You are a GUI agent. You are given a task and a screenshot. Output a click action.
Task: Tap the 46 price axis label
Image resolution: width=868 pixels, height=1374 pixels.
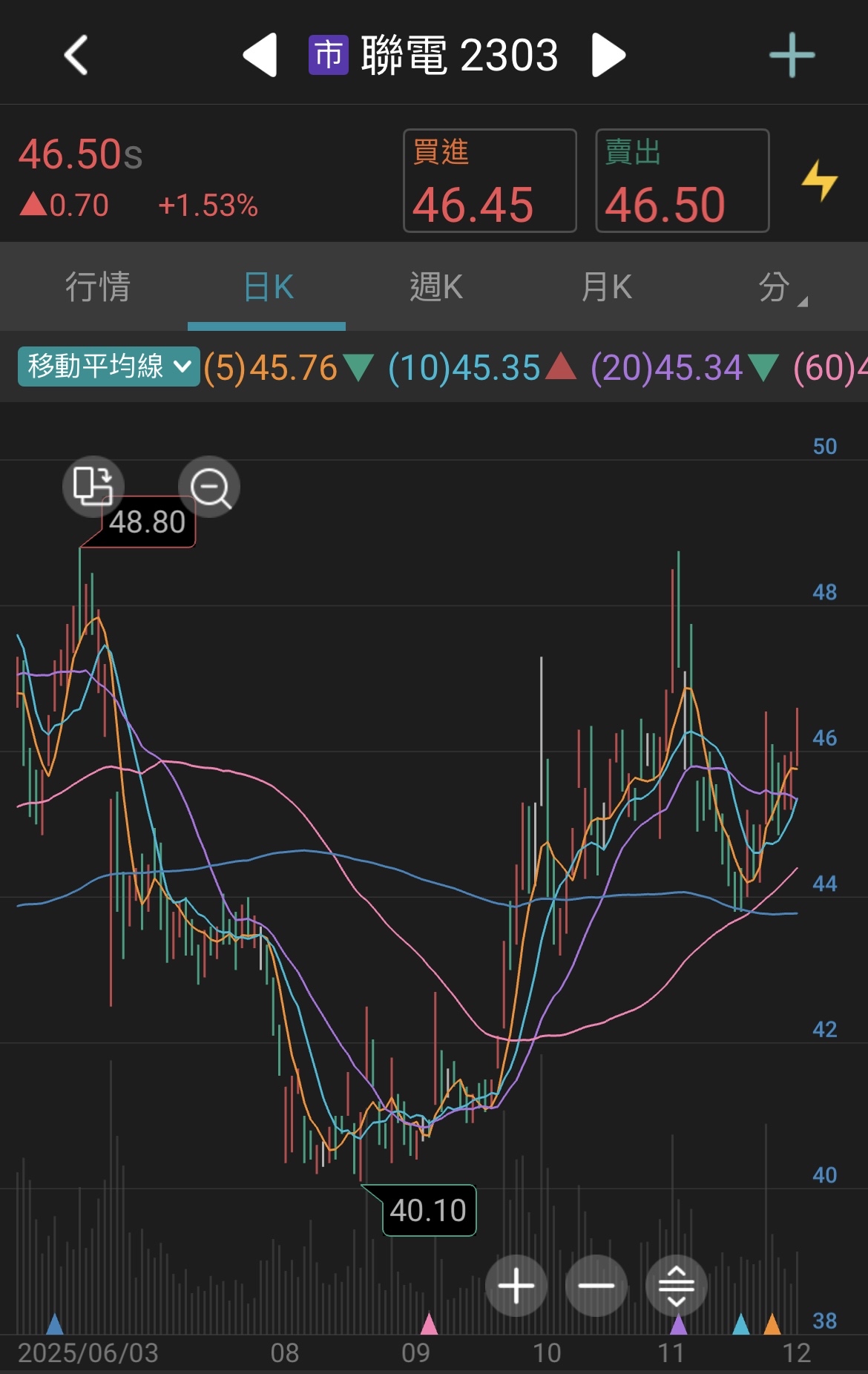(x=824, y=738)
